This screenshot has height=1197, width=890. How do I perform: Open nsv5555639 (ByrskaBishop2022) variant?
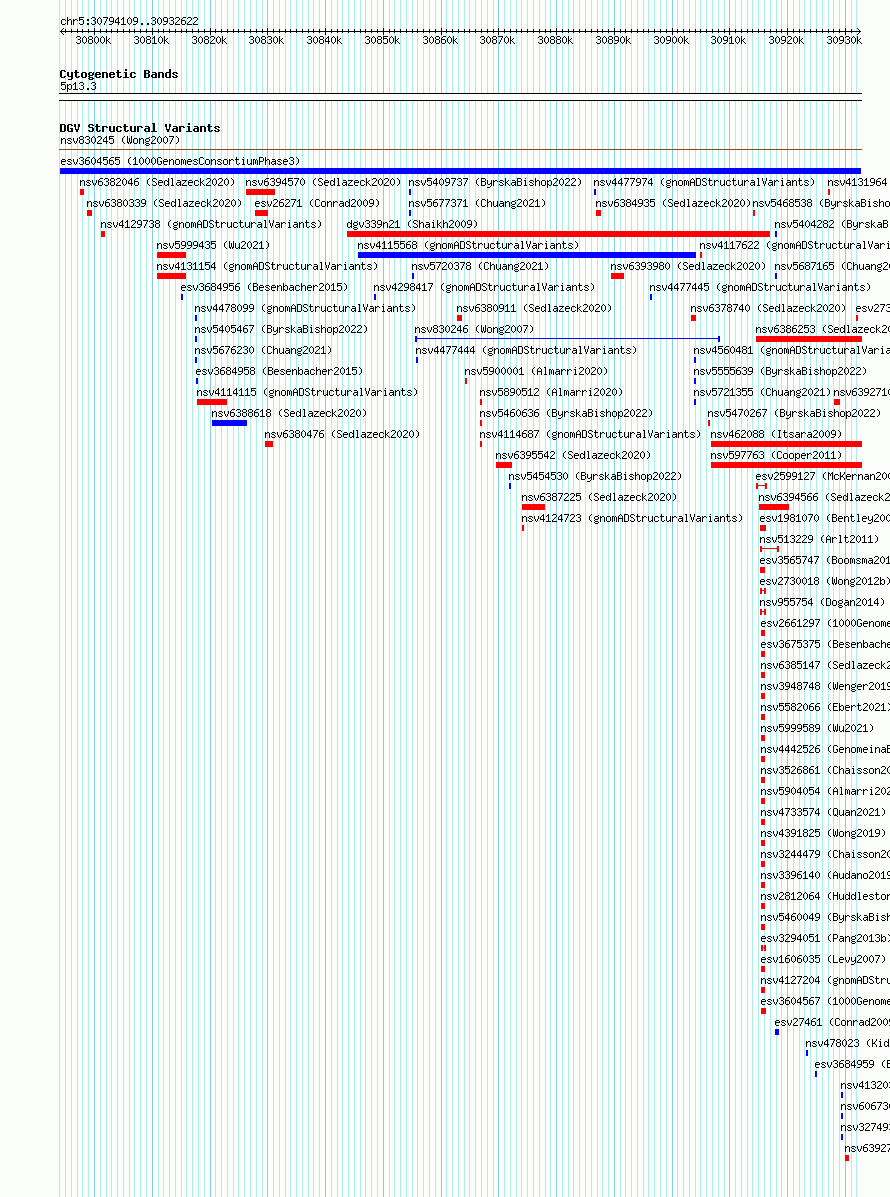pyautogui.click(x=780, y=371)
